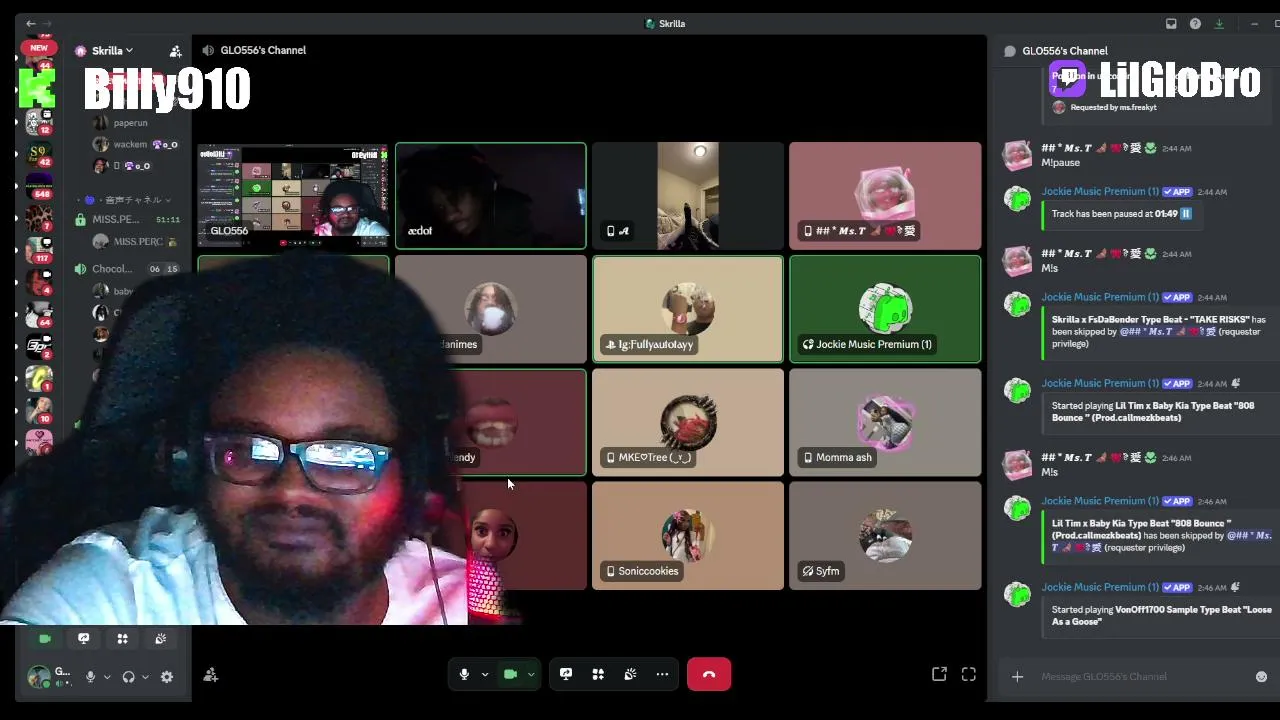Select the MISS.PE... locked voice channel
The width and height of the screenshot is (1280, 720).
126,219
